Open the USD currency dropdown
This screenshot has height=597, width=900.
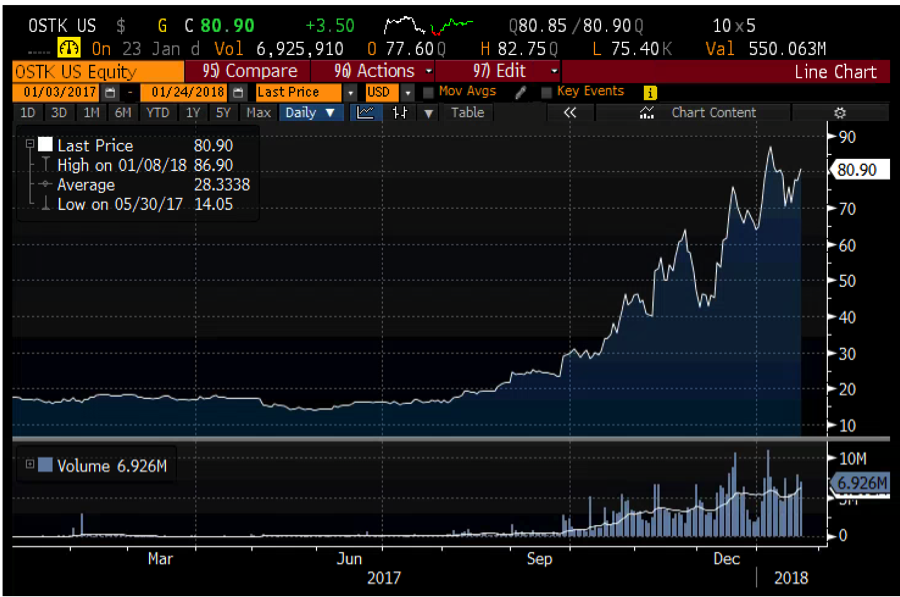point(408,92)
